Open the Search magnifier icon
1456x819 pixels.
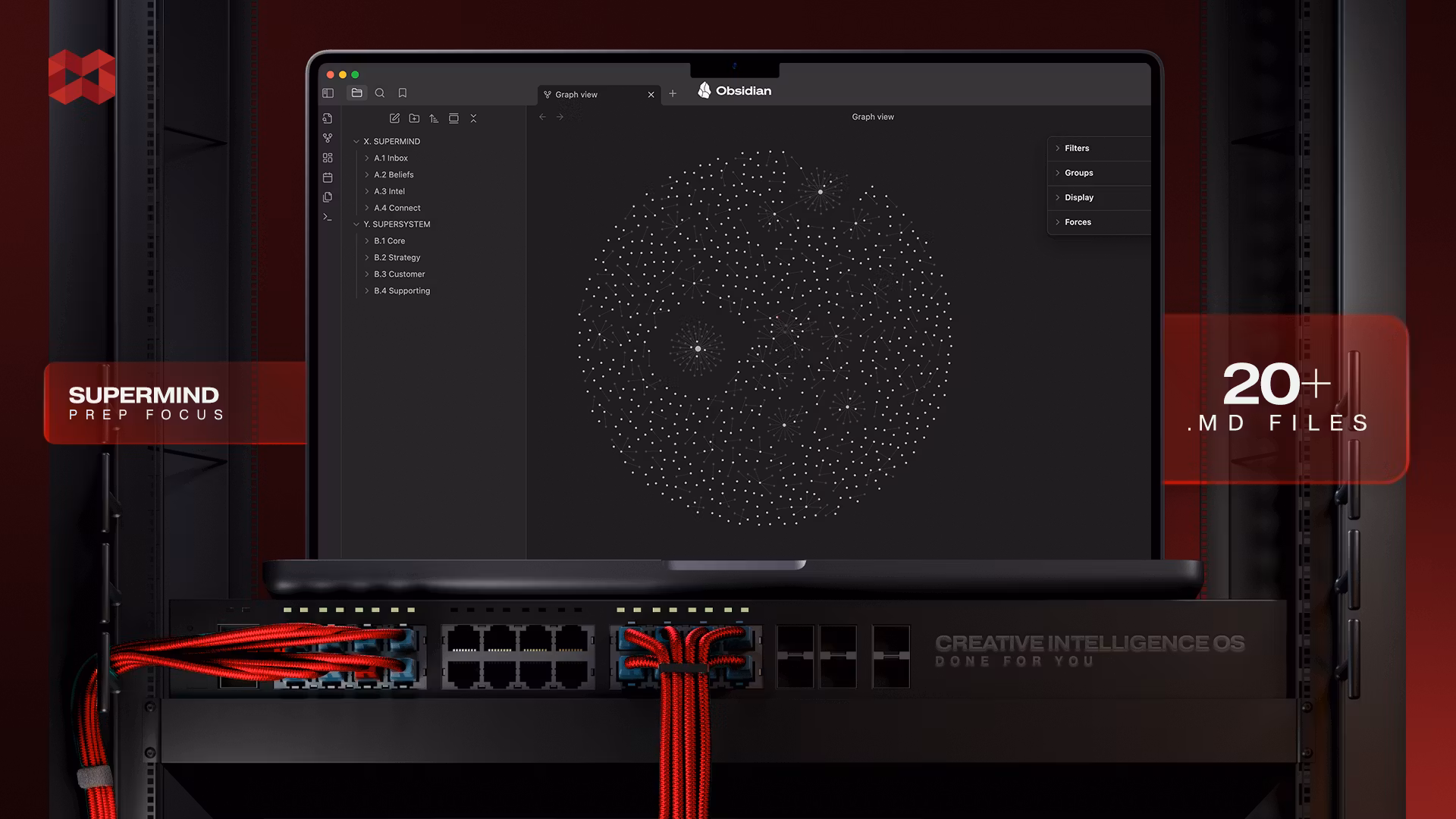pos(380,93)
